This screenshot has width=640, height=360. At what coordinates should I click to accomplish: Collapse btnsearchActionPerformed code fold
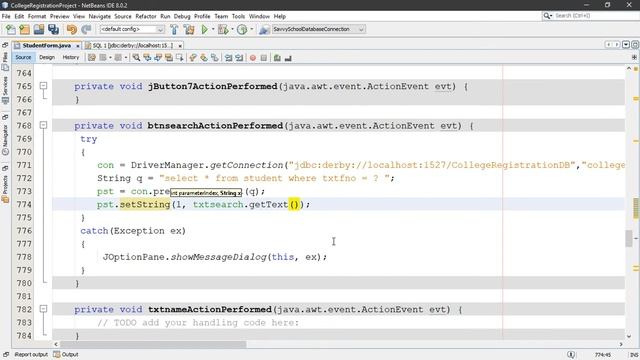43,125
